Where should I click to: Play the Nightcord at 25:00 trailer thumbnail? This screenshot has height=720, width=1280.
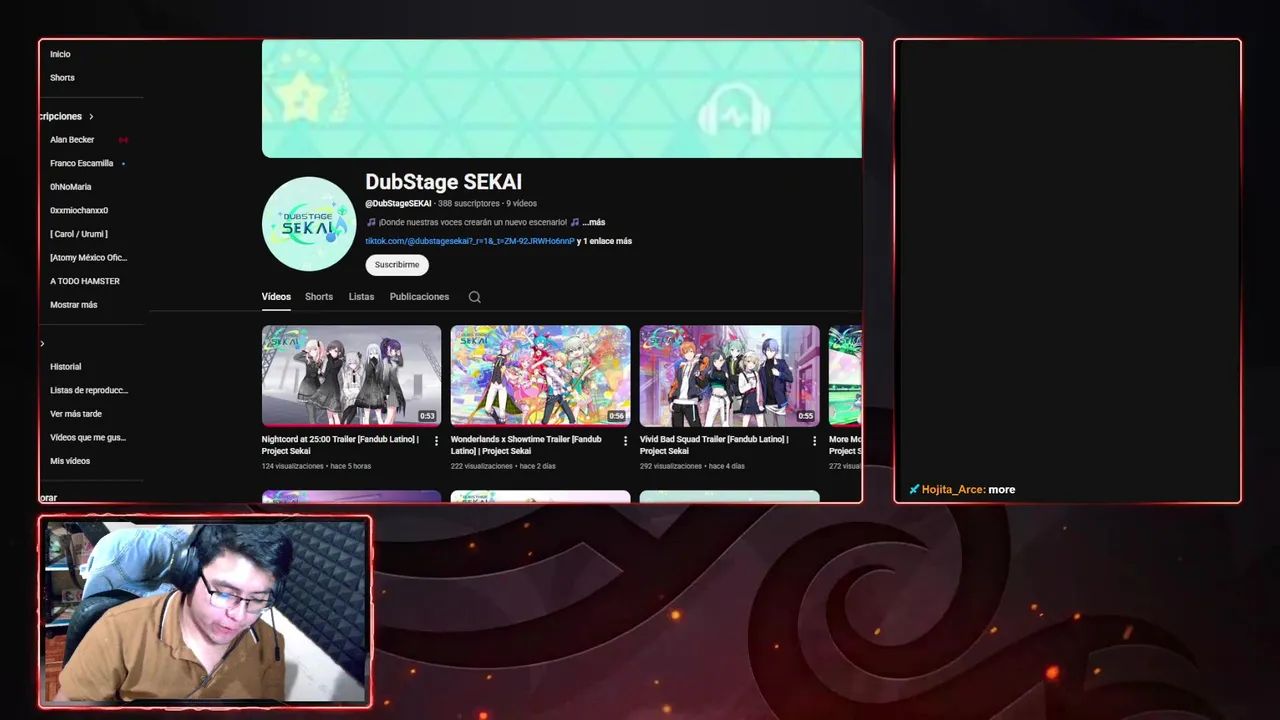point(351,376)
